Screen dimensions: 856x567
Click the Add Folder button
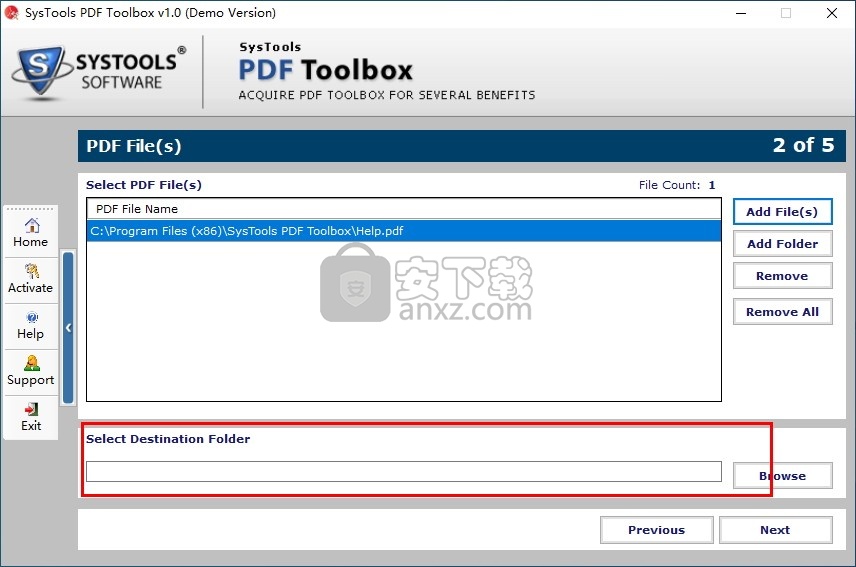click(x=782, y=244)
